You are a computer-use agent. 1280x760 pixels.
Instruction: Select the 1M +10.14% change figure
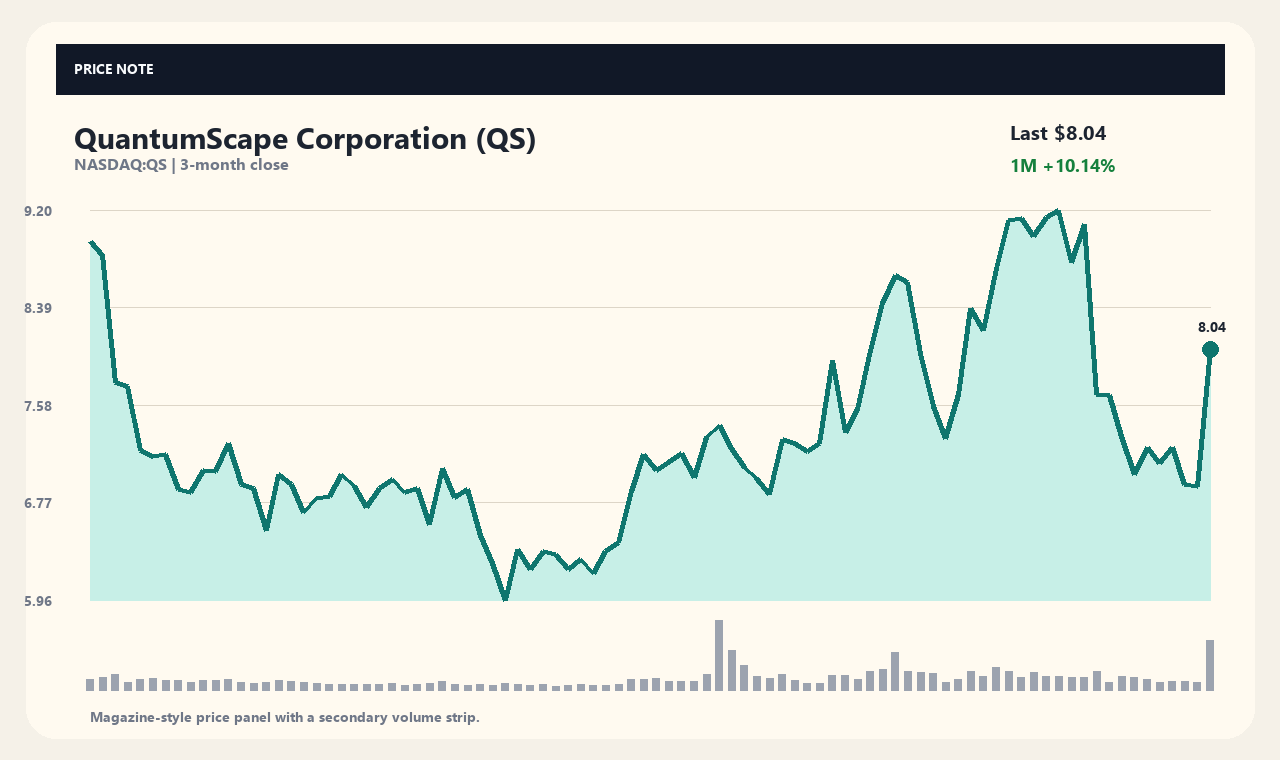1062,166
